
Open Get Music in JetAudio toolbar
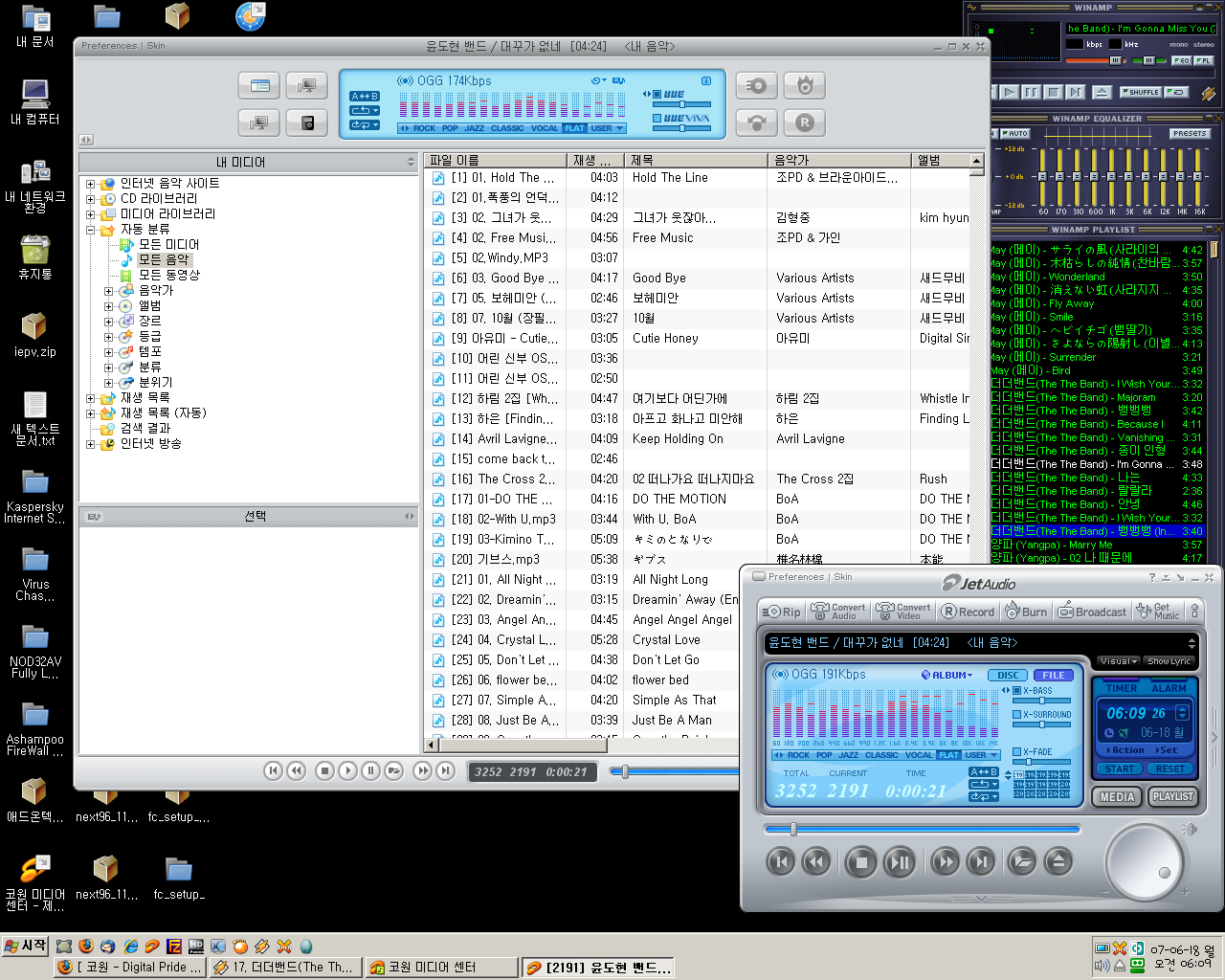[1158, 612]
